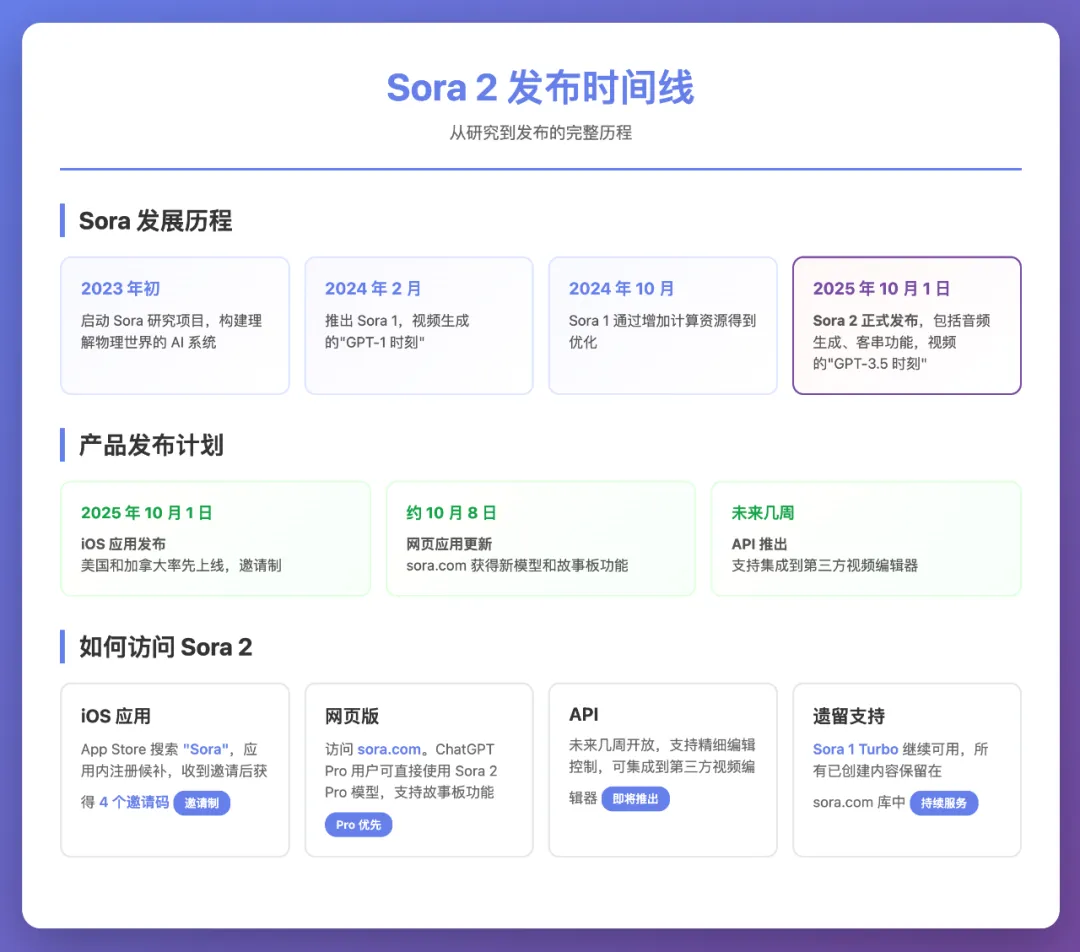Click the Pro 优先 badge

point(358,825)
